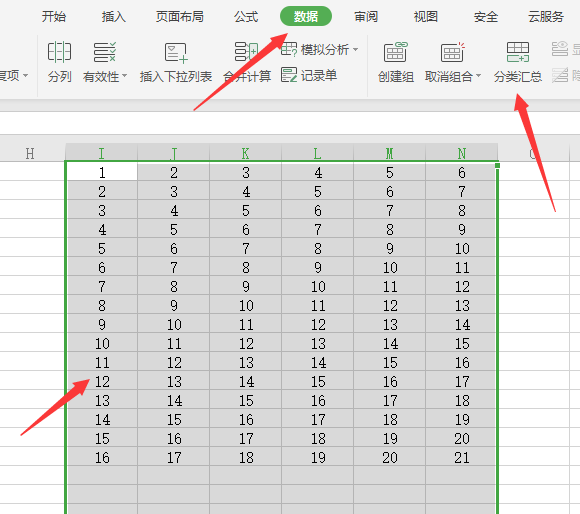Select the 数据 tab
Image resolution: width=580 pixels, height=514 pixels.
coord(306,16)
